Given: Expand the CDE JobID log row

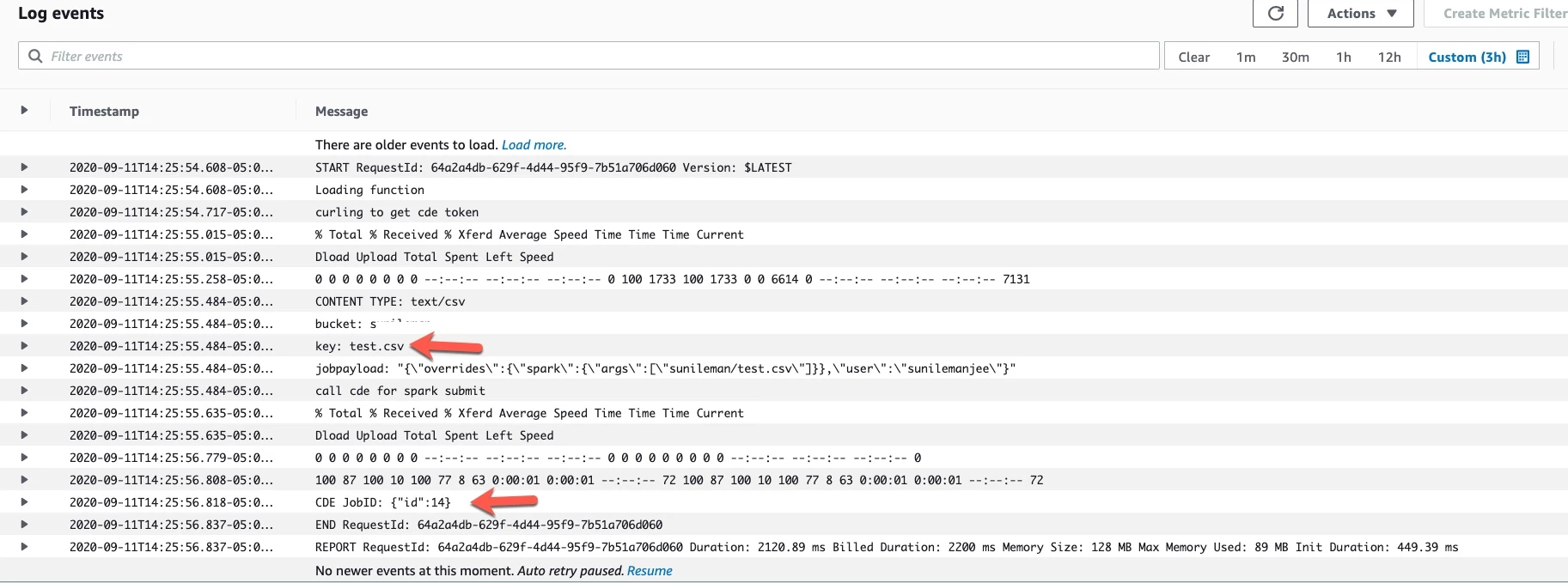Looking at the screenshot, I should tap(24, 501).
